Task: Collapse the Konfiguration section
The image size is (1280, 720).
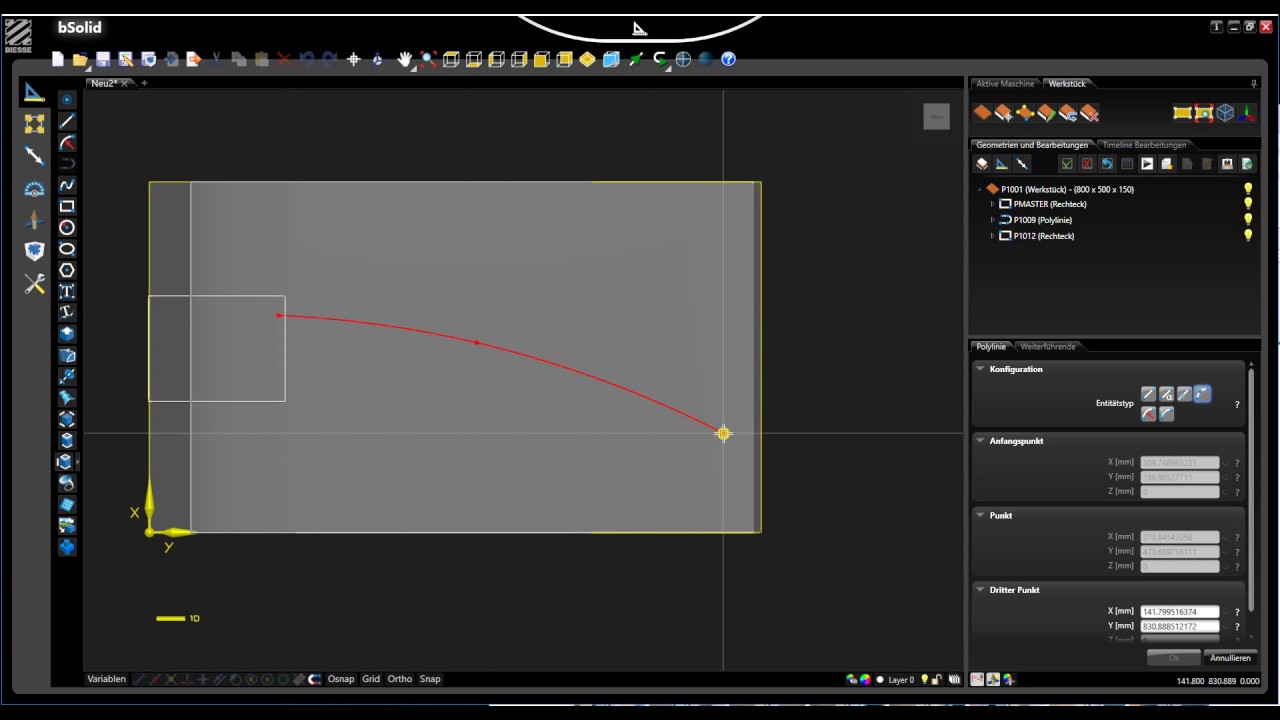Action: [x=980, y=369]
